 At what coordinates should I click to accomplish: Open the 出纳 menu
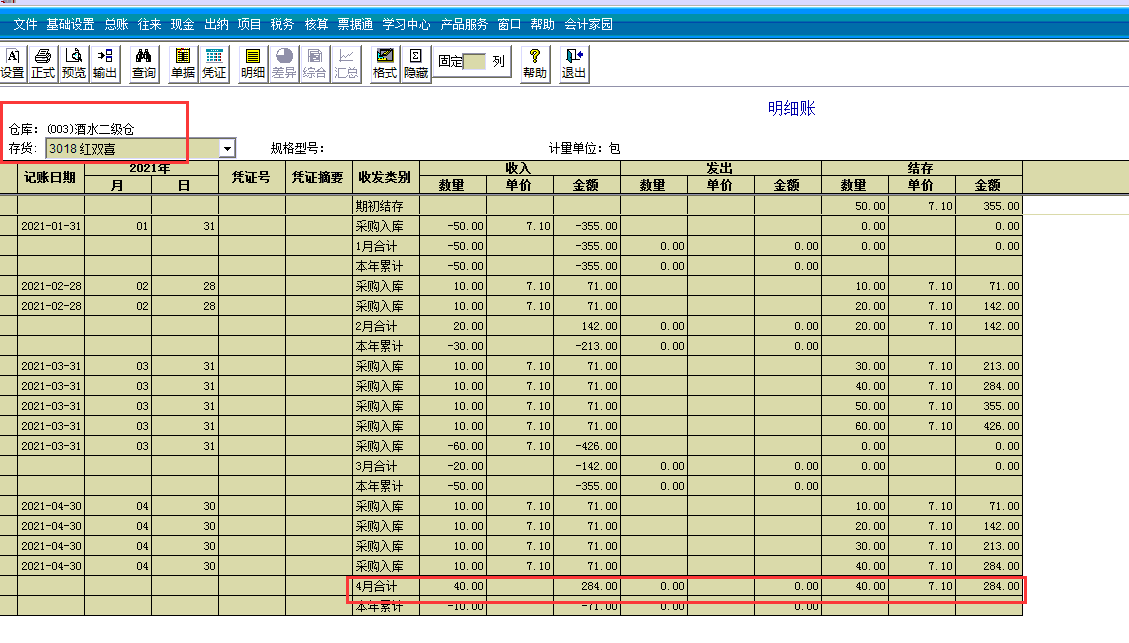(216, 24)
